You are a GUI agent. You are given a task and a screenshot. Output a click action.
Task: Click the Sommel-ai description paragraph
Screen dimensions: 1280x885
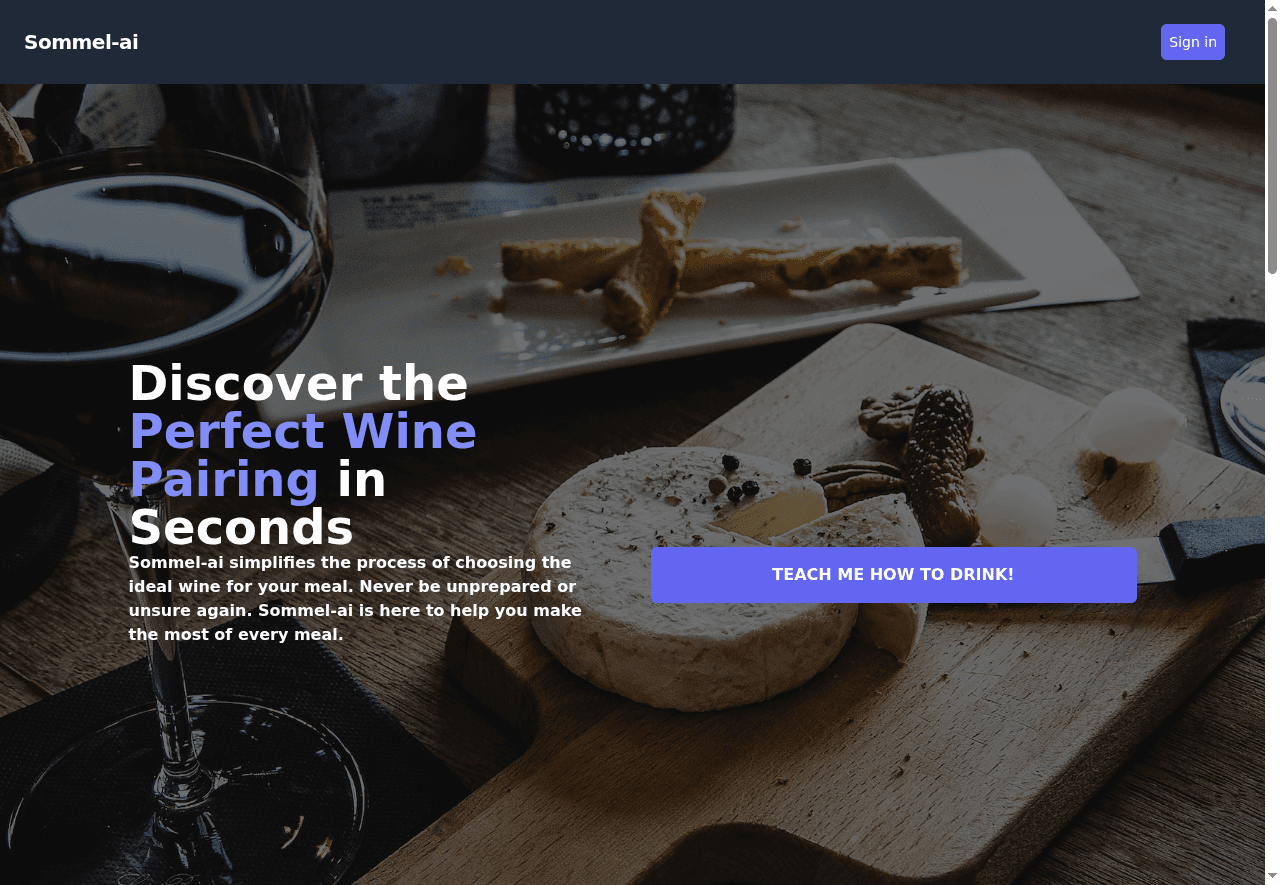[356, 598]
